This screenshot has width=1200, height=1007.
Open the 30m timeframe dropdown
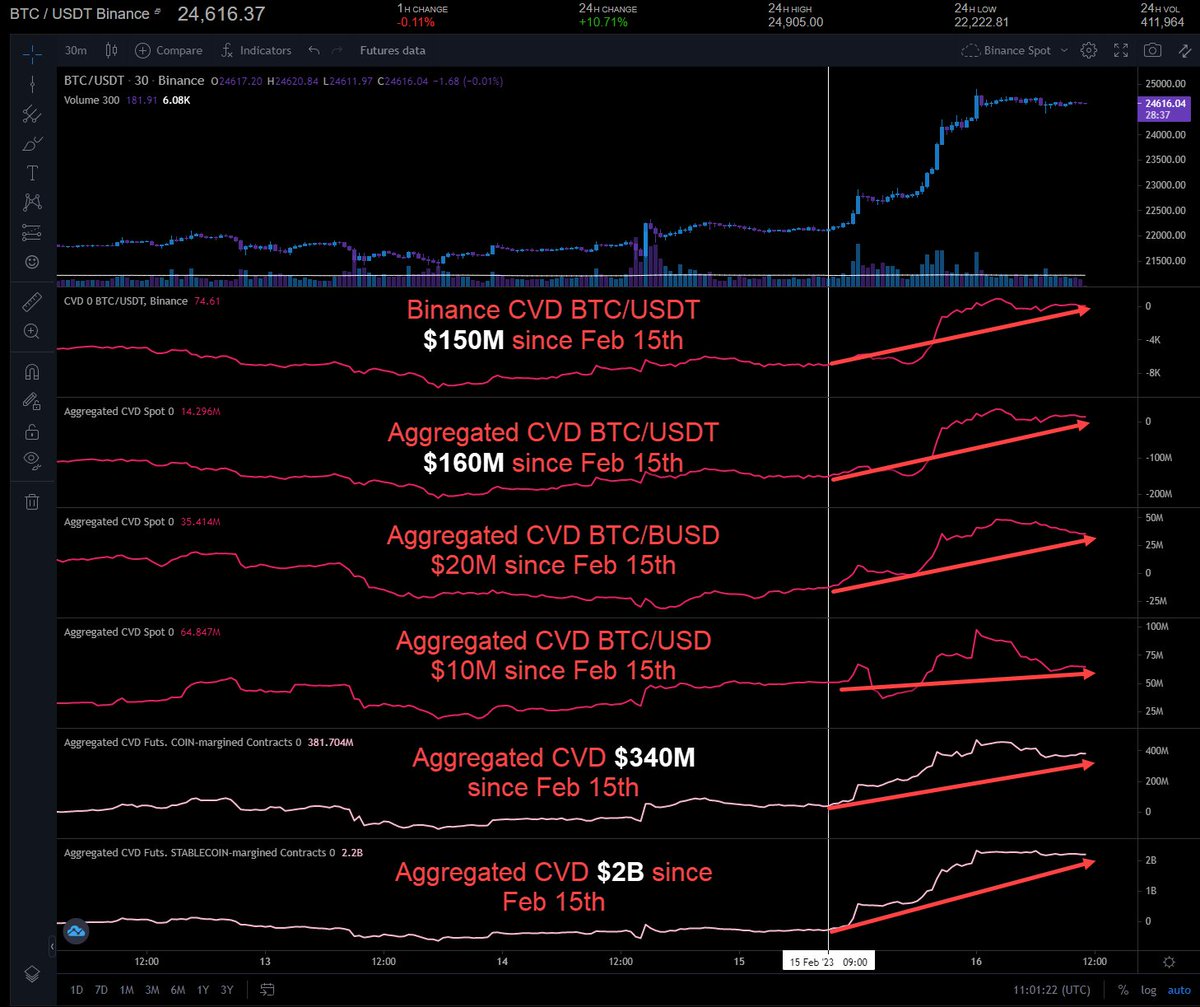[x=75, y=50]
